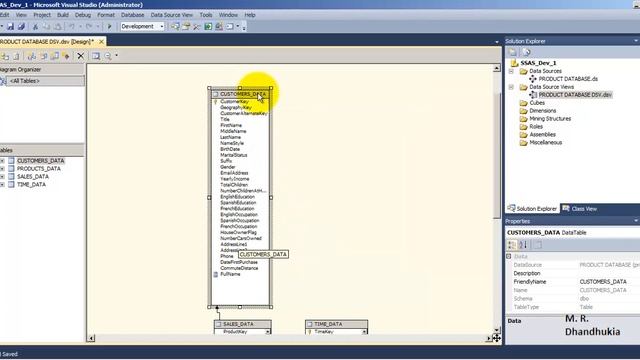This screenshot has width=640, height=360.
Task: Click the SALES_DATA table header in diagram
Action: coord(242,324)
